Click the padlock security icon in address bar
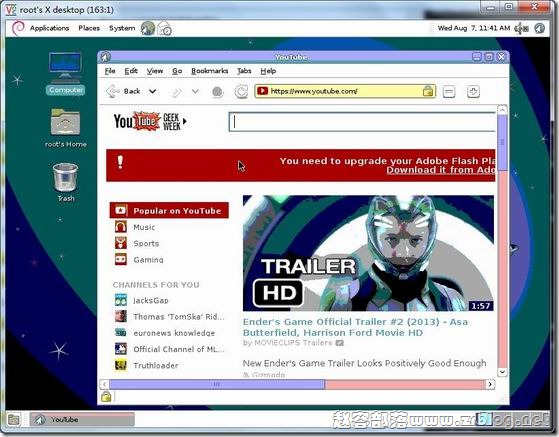The width and height of the screenshot is (559, 437). coord(428,91)
